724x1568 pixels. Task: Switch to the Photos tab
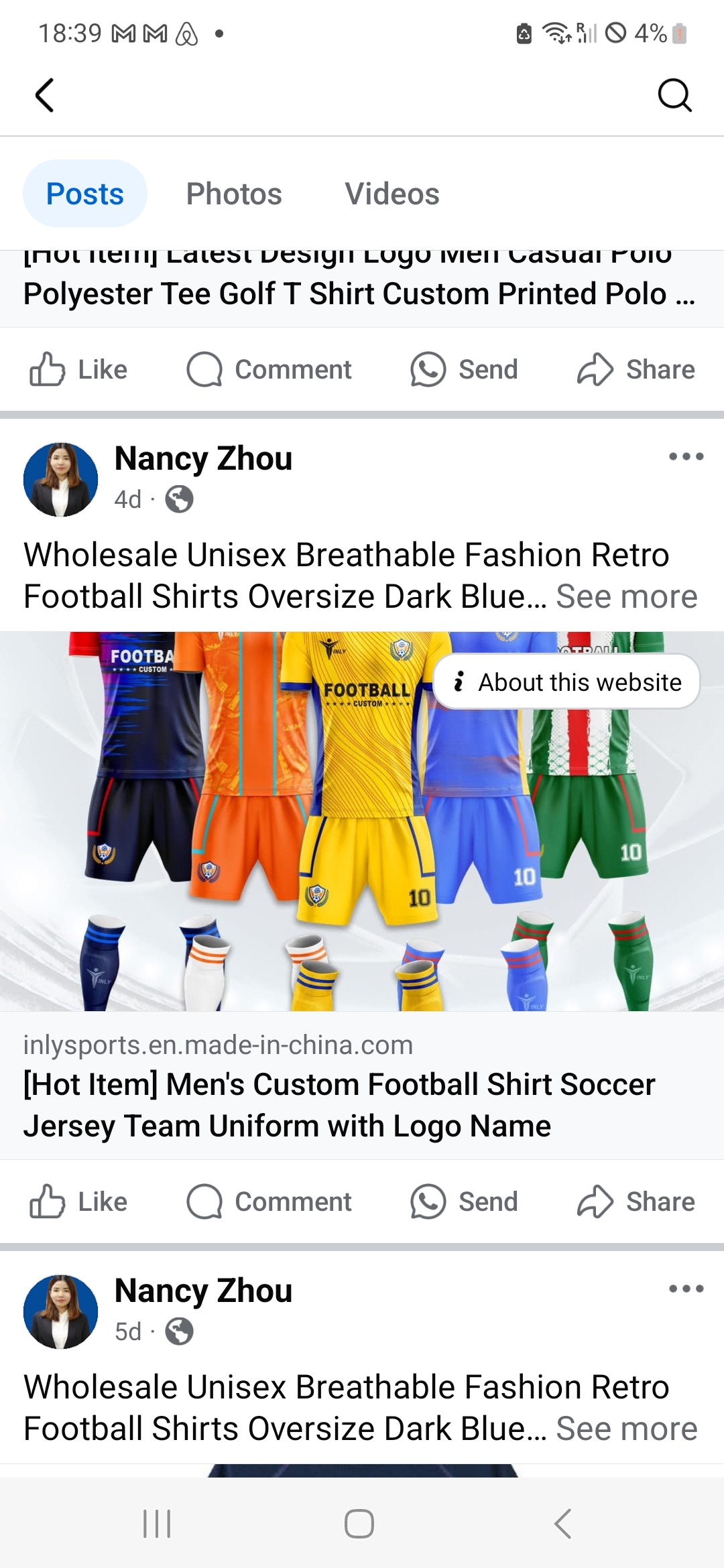point(234,194)
